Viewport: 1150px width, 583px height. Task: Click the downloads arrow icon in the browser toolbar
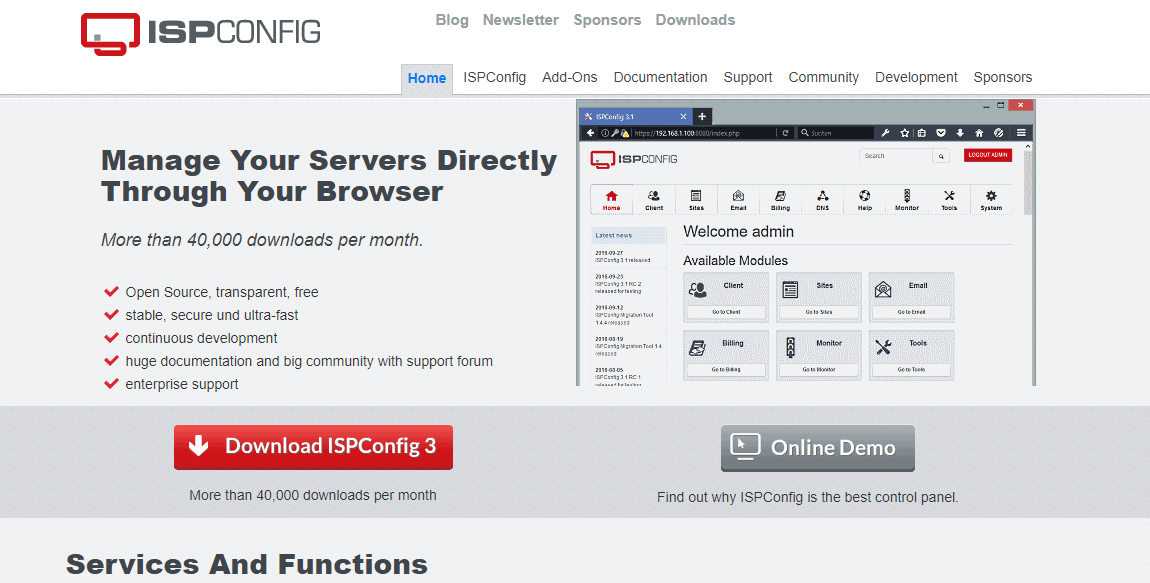pyautogui.click(x=959, y=133)
